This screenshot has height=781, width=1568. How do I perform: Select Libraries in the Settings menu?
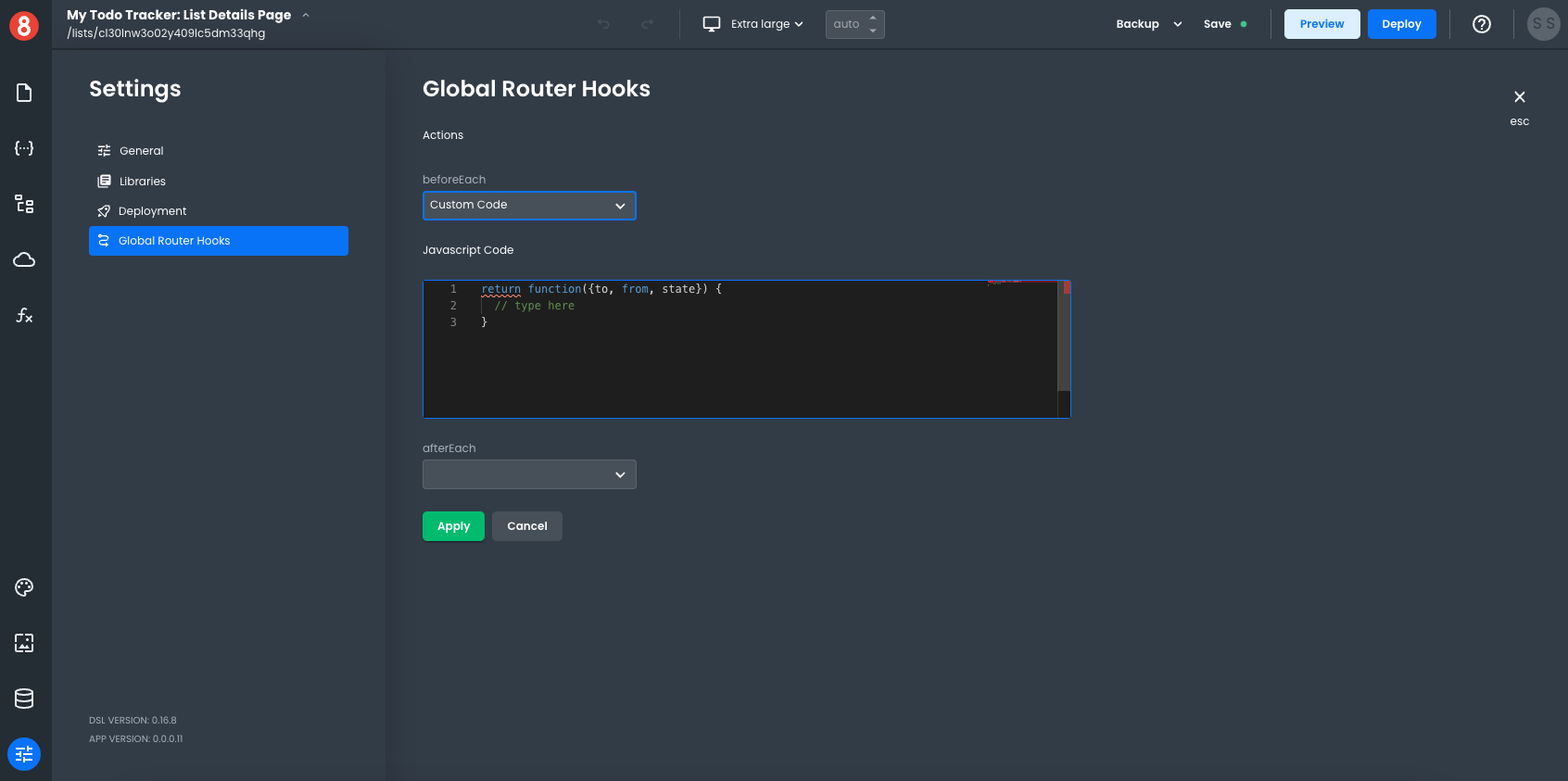[x=142, y=182]
